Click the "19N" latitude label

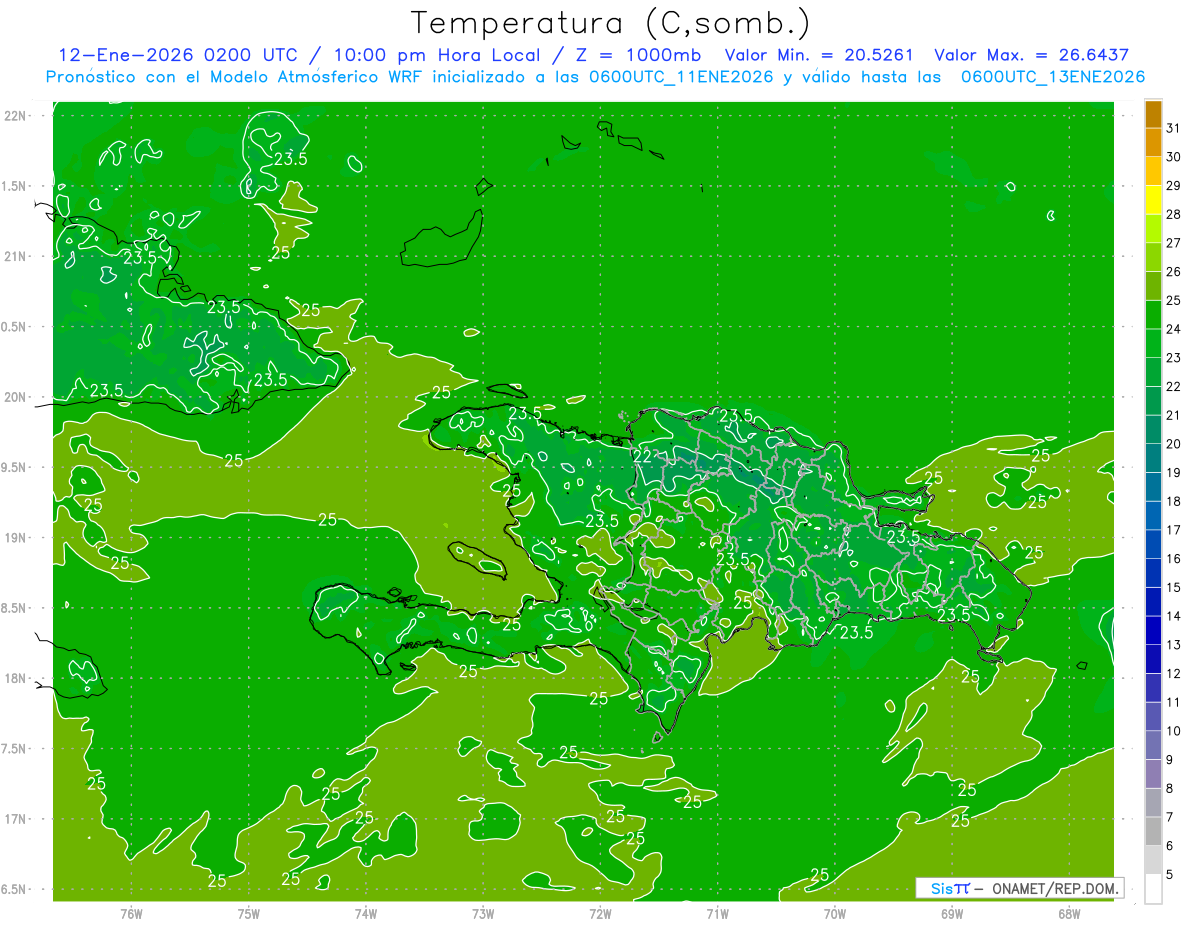point(17,538)
